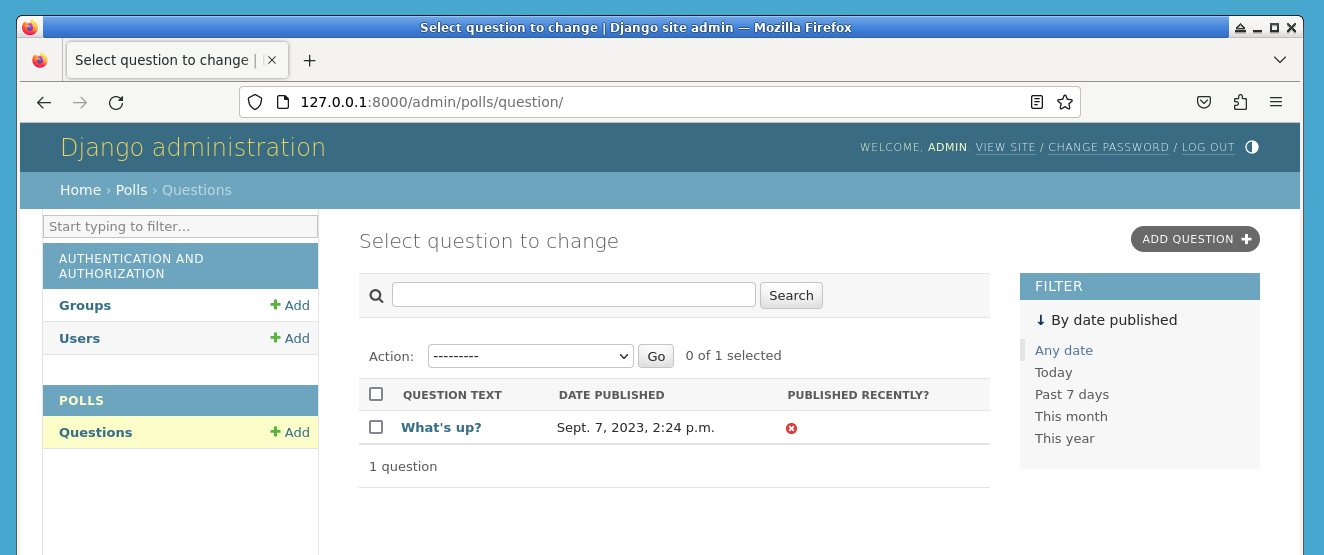Reload the page with the refresh icon

pyautogui.click(x=116, y=102)
